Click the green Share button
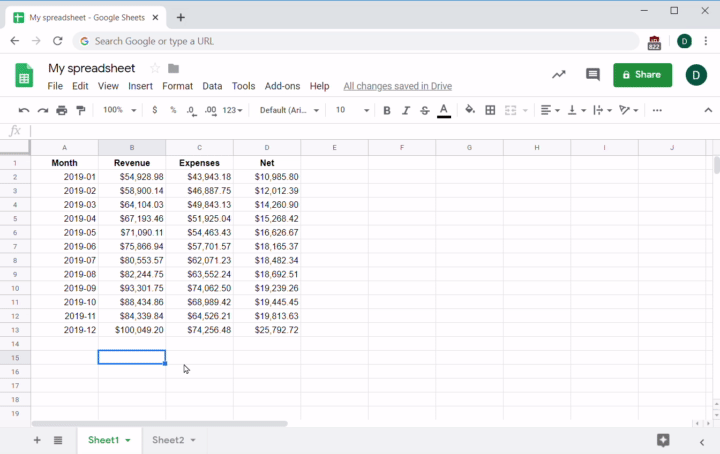 click(x=642, y=75)
